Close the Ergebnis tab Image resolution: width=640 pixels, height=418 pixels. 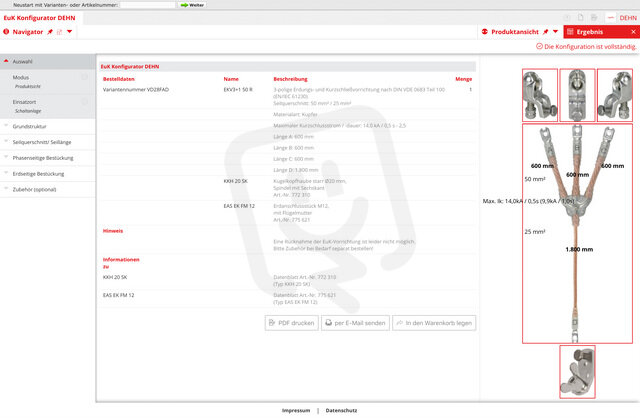633,32
